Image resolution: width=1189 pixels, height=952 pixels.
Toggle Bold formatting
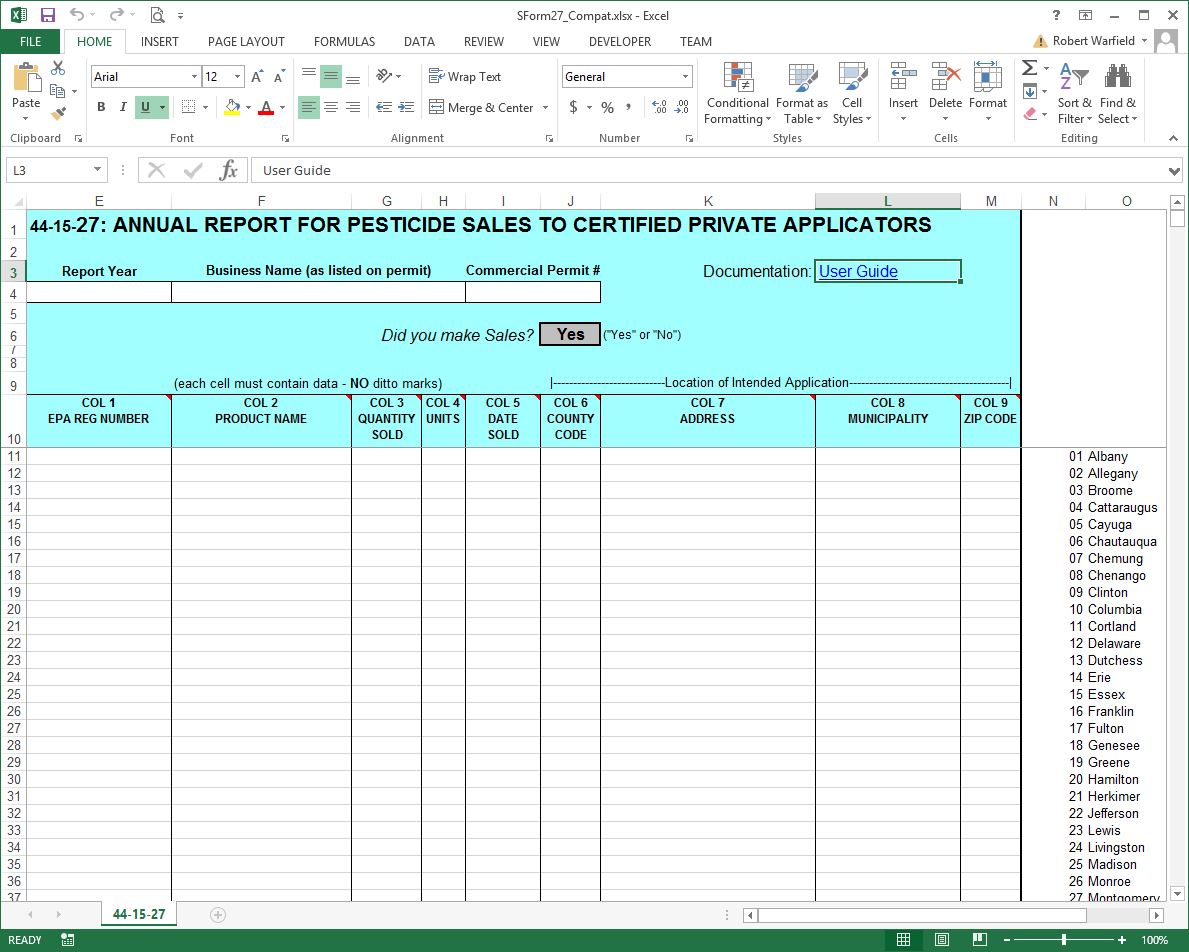(101, 107)
